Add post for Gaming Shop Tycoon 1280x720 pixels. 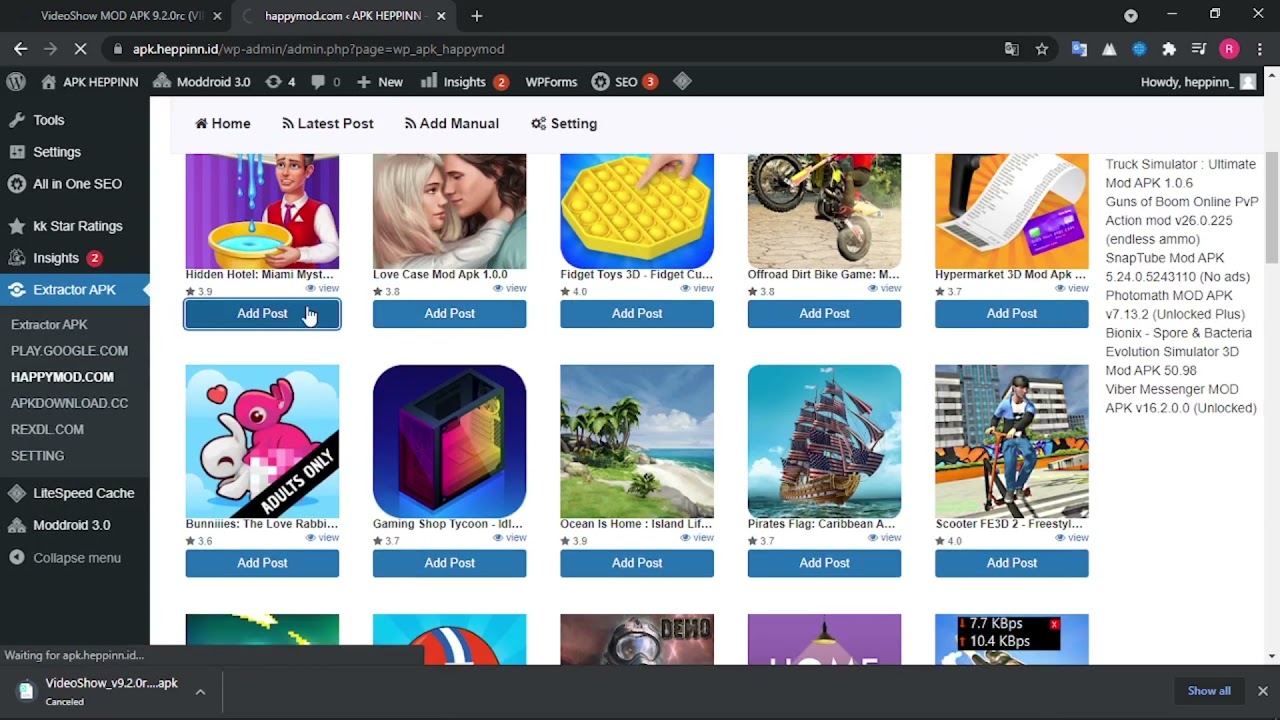(449, 563)
